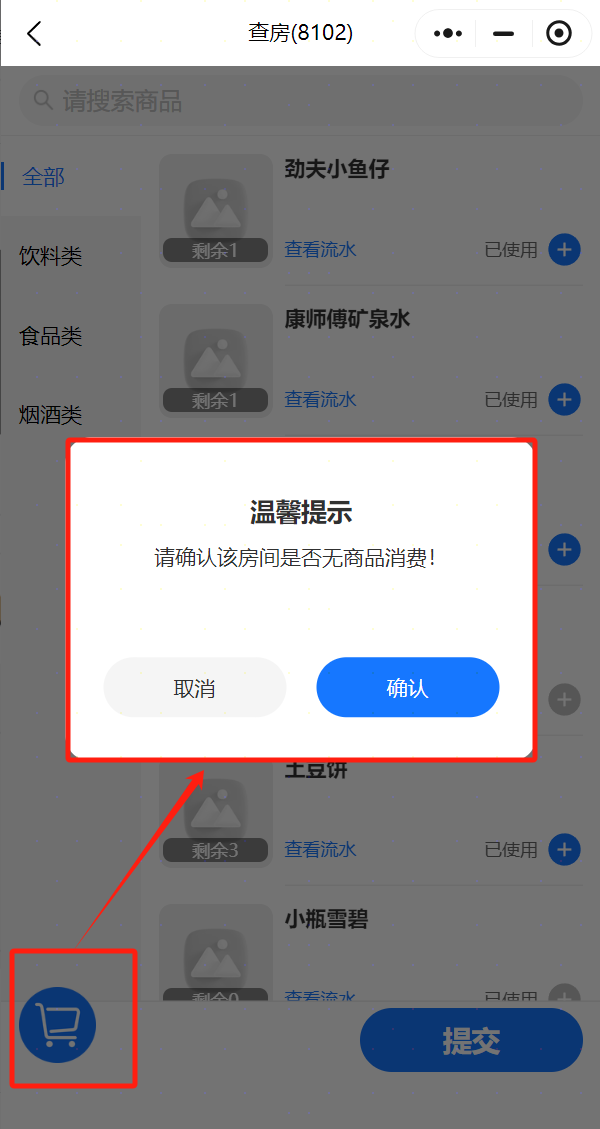Confirm the dialog with 确认
The width and height of the screenshot is (600, 1129).
point(408,687)
